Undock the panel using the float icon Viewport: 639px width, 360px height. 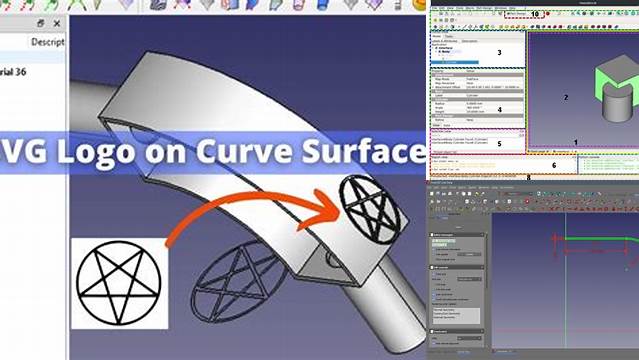(x=40, y=24)
